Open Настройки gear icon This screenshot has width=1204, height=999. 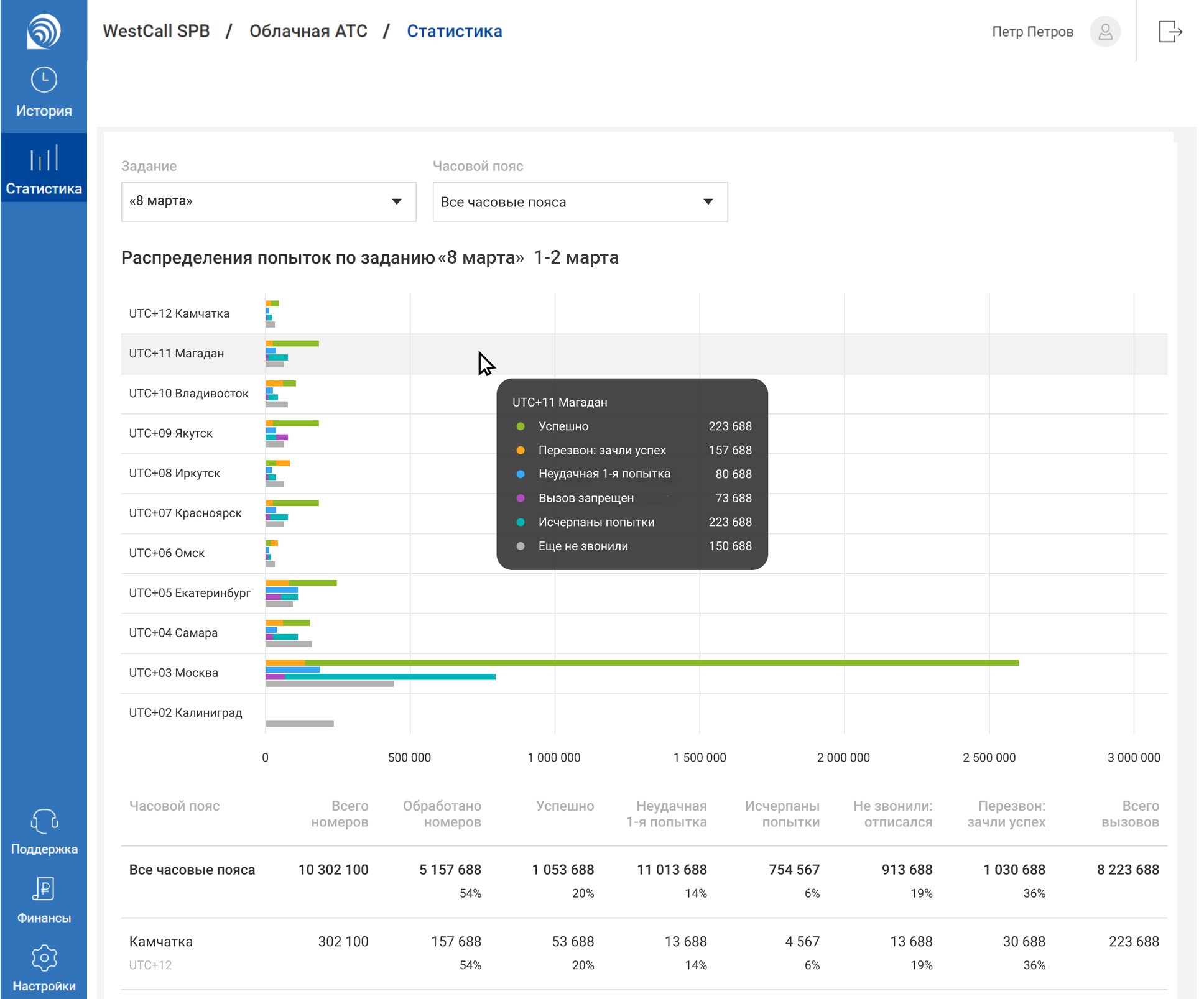pyautogui.click(x=44, y=958)
